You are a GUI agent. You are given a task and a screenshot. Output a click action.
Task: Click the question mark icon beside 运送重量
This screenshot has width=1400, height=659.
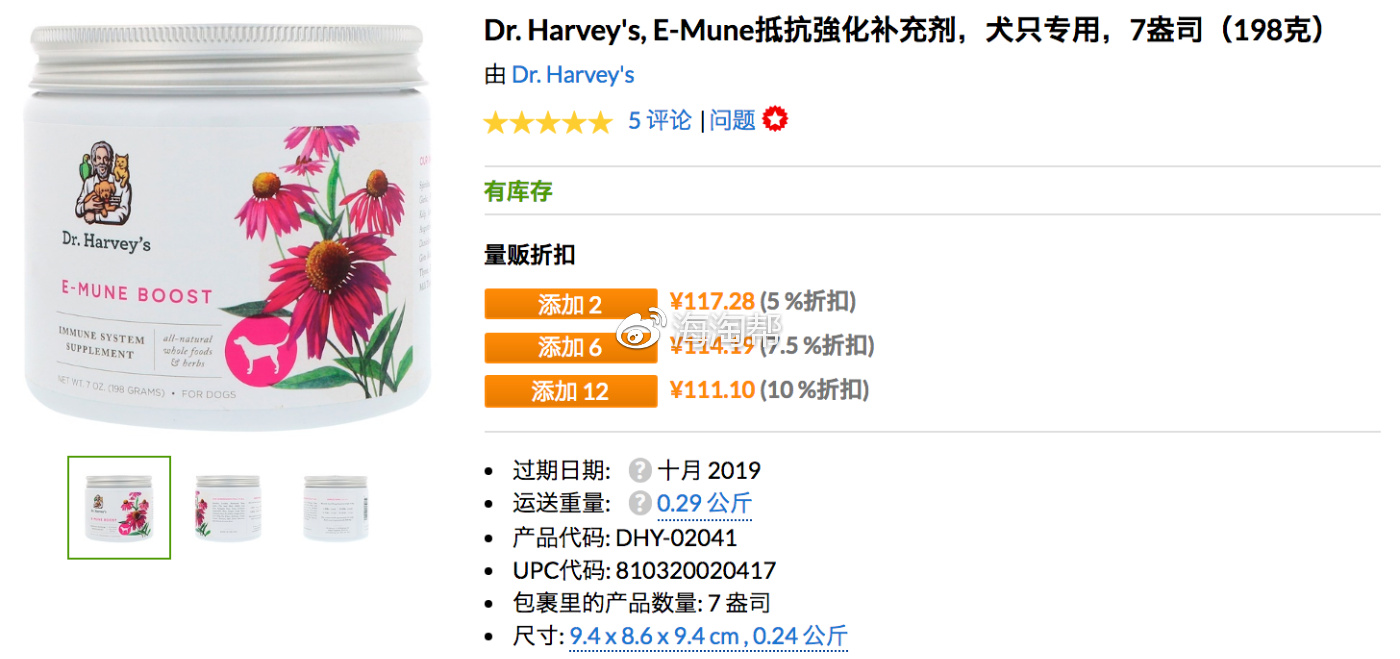640,503
